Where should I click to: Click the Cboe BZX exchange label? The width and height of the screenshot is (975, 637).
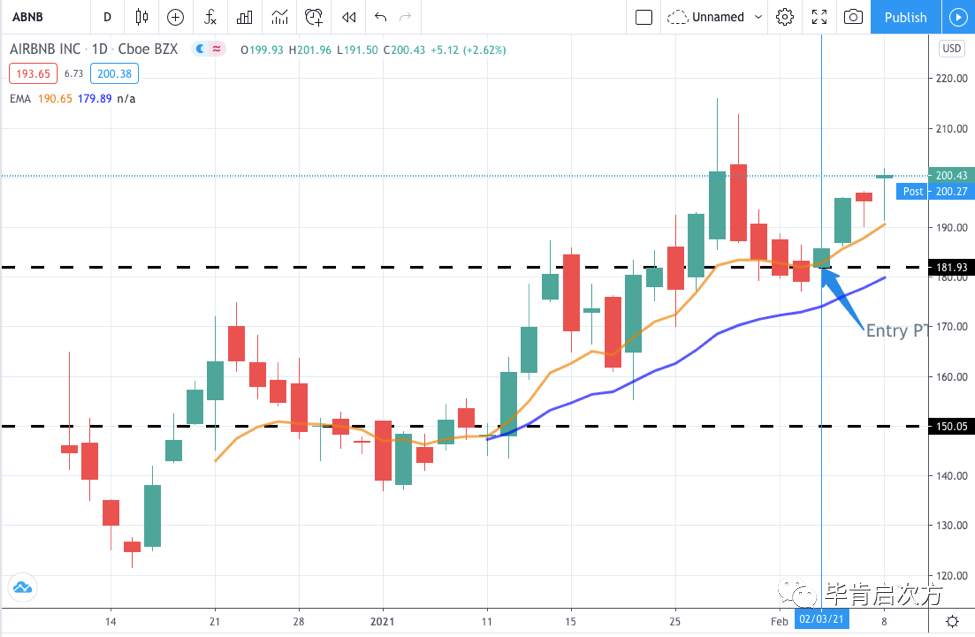coord(148,49)
